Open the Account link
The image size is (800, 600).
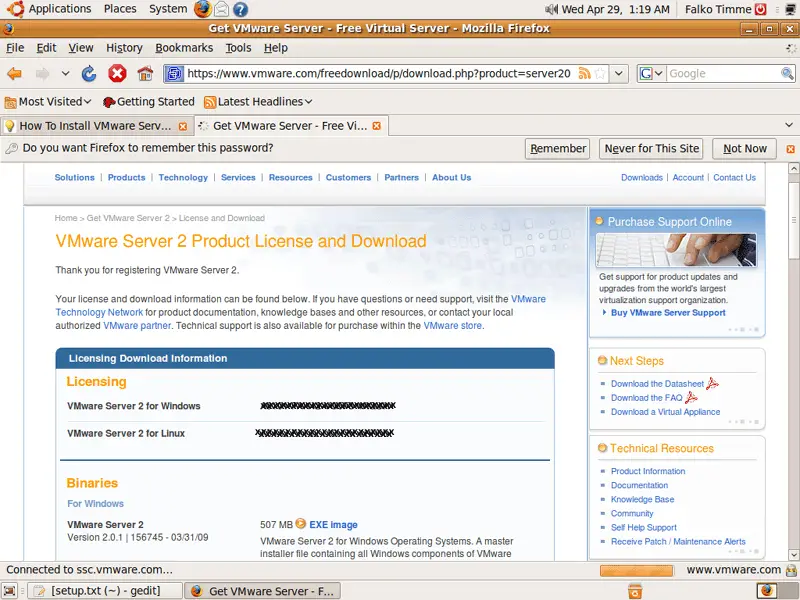pyautogui.click(x=688, y=178)
